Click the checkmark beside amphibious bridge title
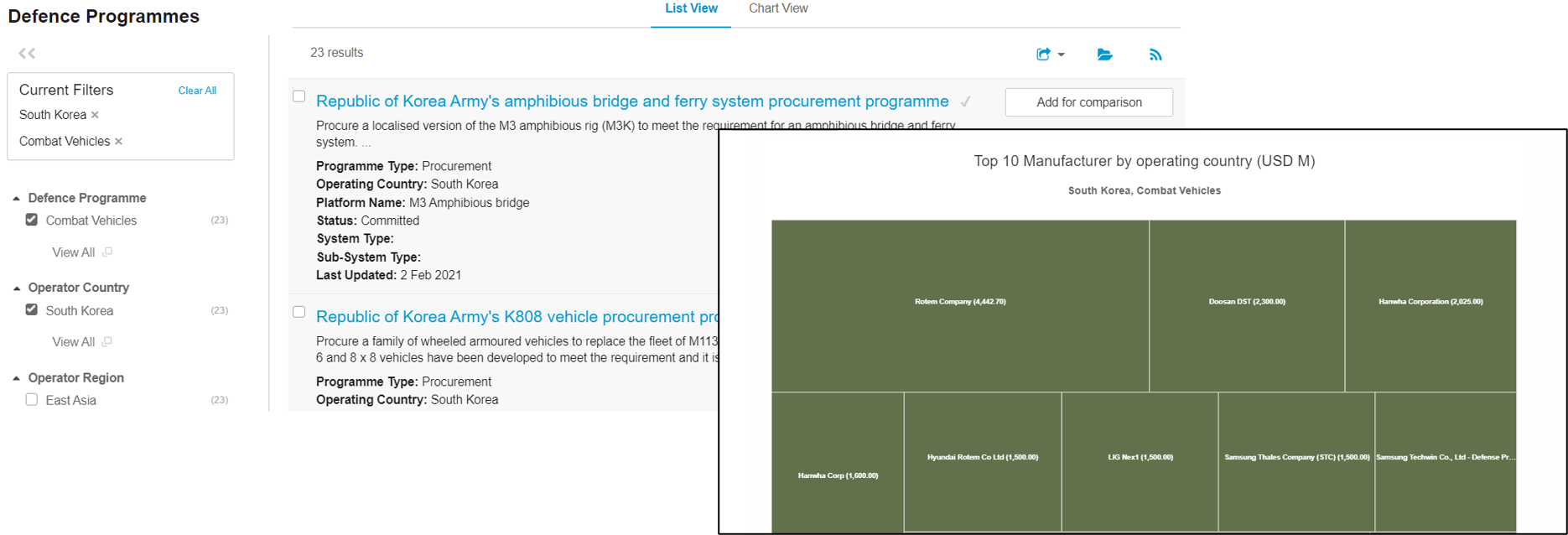 click(966, 101)
